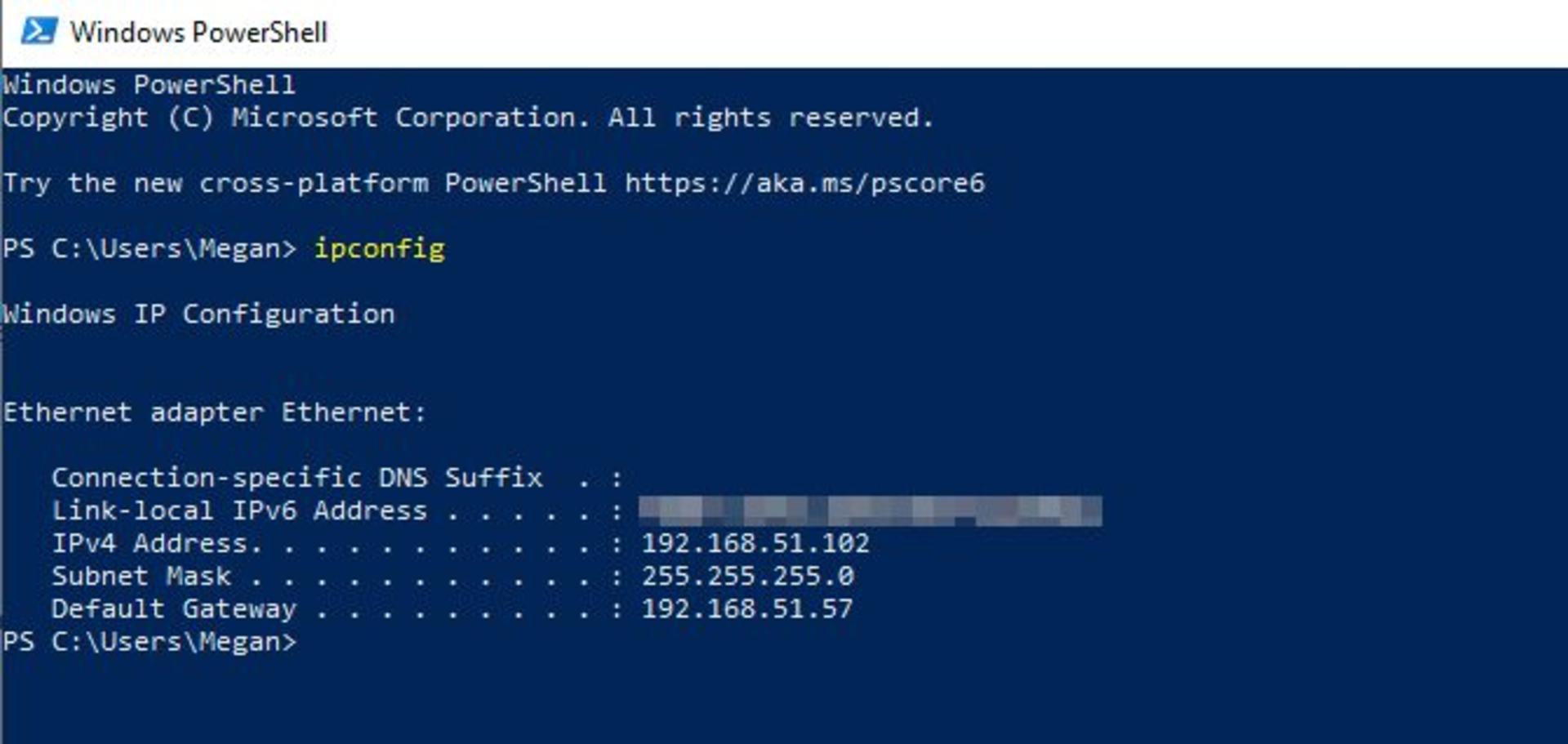Click the first Windows PowerShell console line
1568x744 pixels.
149,85
